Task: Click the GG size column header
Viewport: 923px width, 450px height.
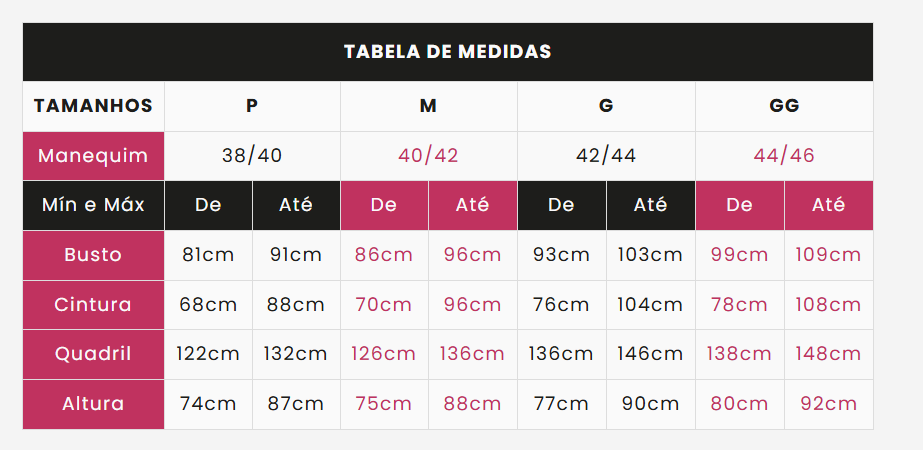Action: pyautogui.click(x=784, y=106)
